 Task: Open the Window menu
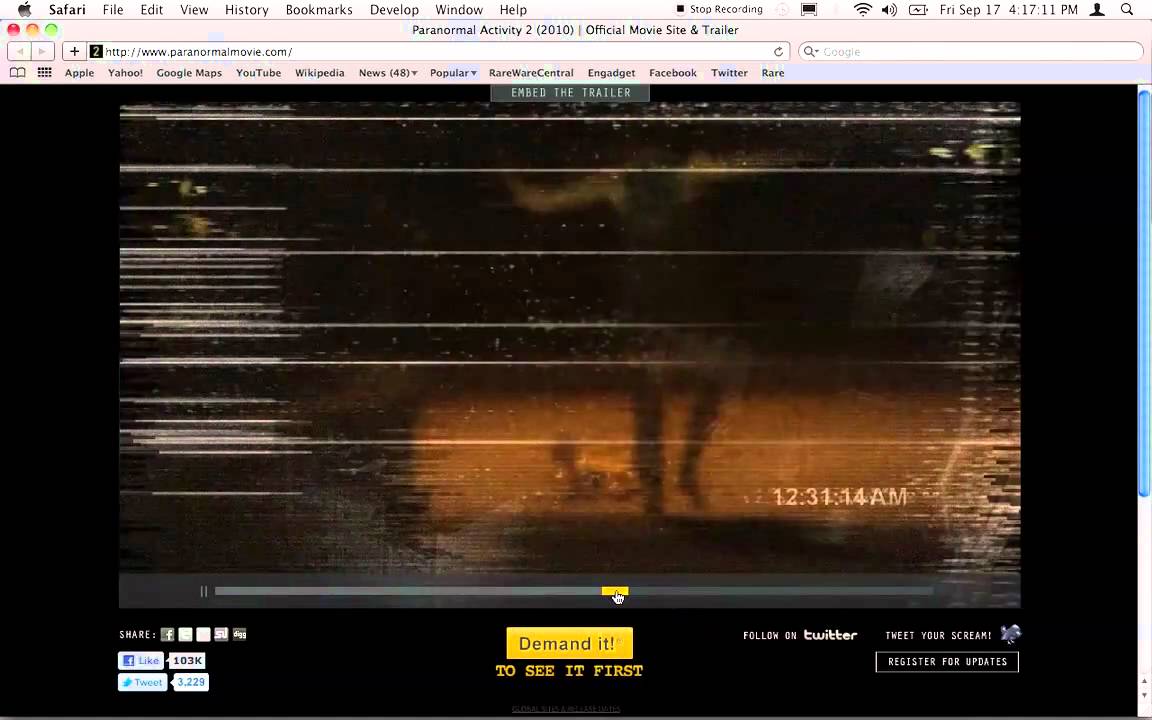[459, 10]
